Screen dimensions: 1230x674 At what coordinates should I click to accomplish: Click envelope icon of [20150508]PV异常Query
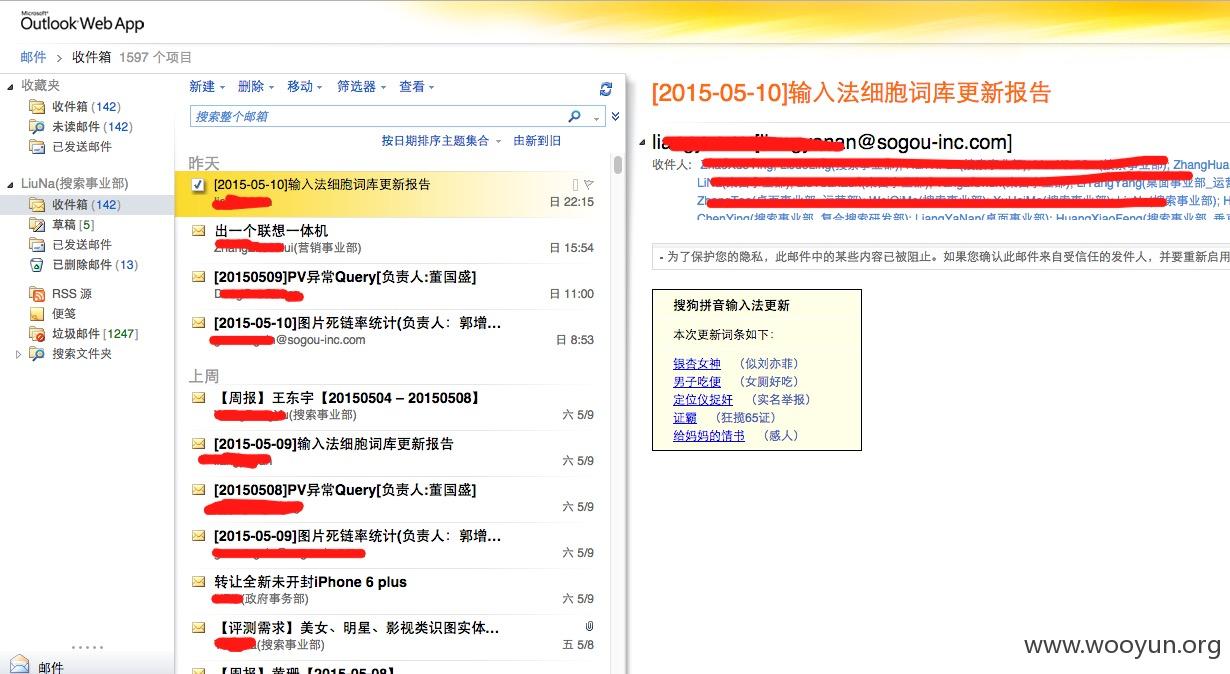199,489
